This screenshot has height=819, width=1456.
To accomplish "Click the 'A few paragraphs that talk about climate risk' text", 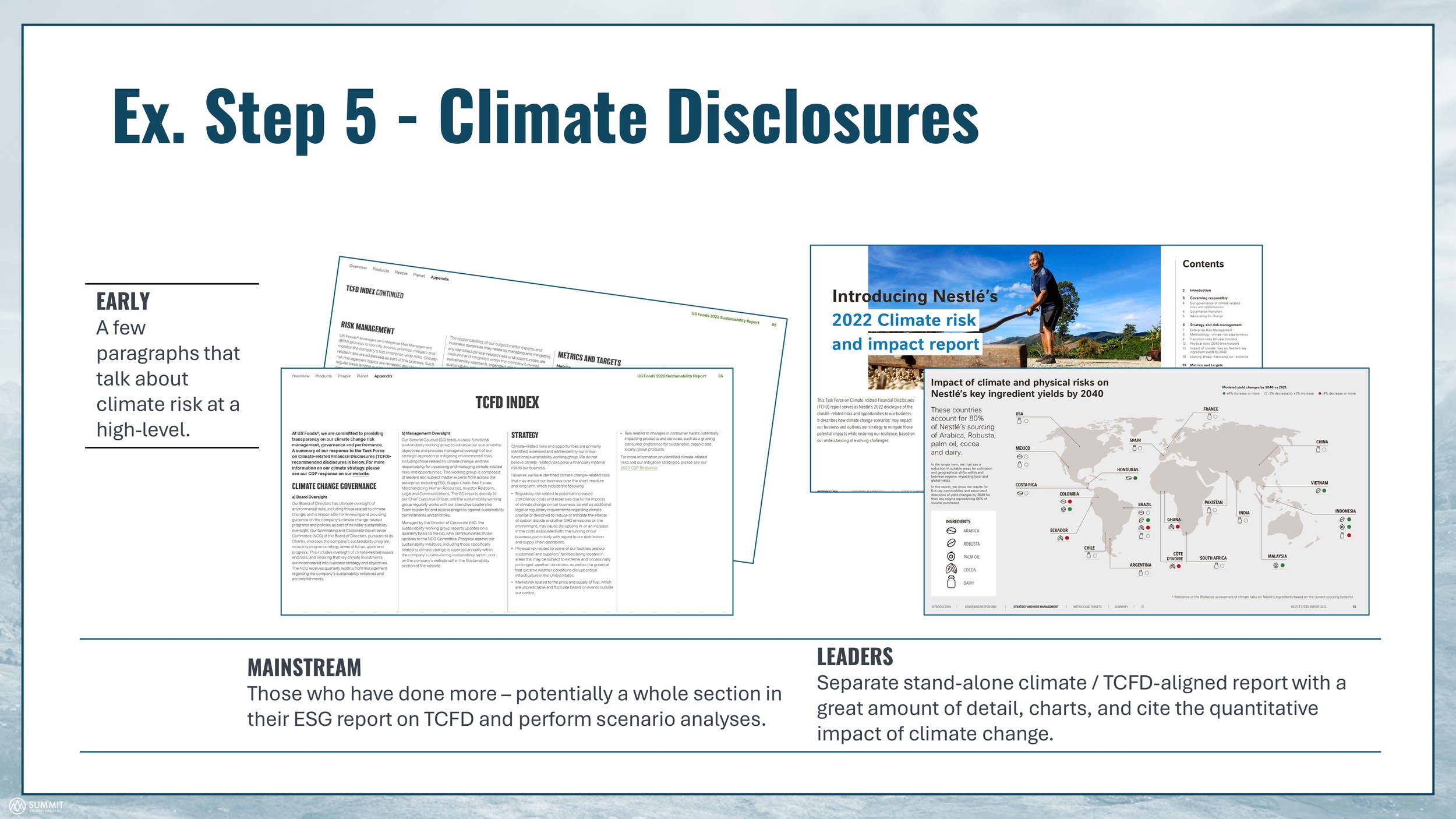I will [168, 379].
